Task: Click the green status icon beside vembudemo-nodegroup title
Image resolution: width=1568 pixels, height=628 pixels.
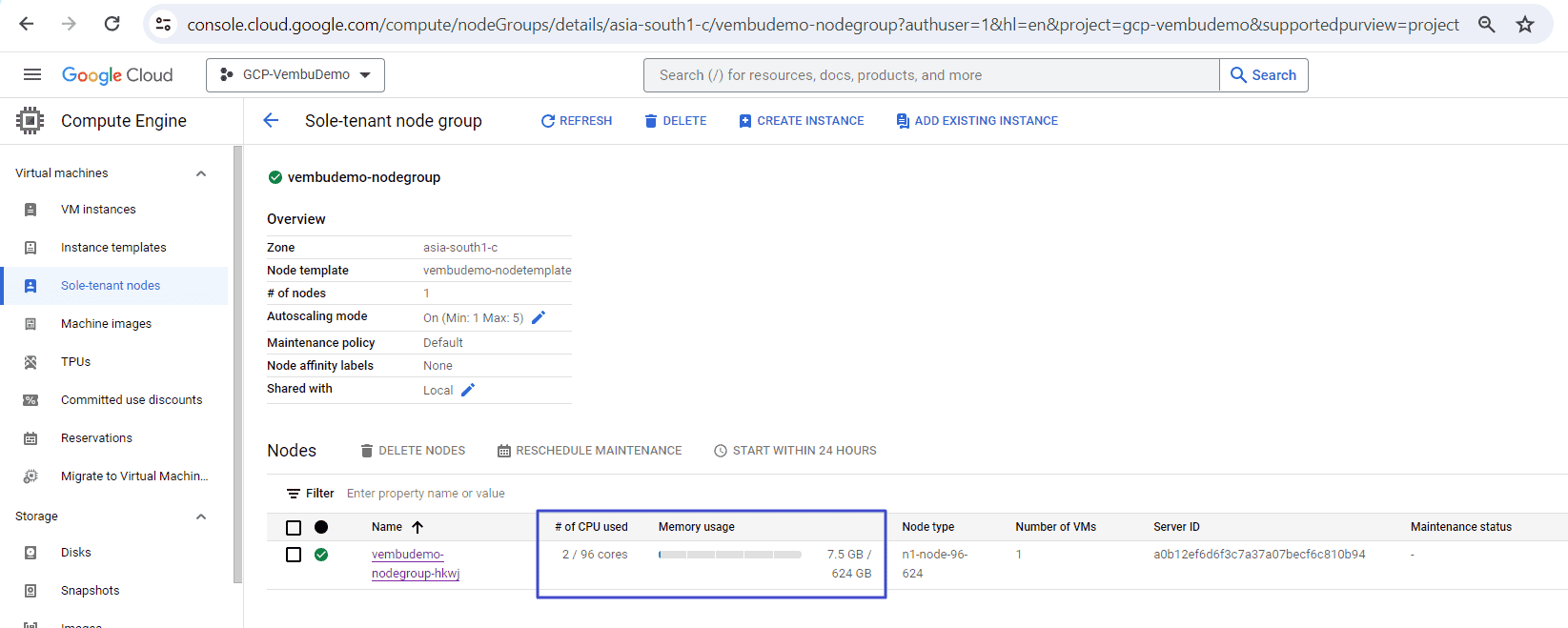Action: pos(275,177)
